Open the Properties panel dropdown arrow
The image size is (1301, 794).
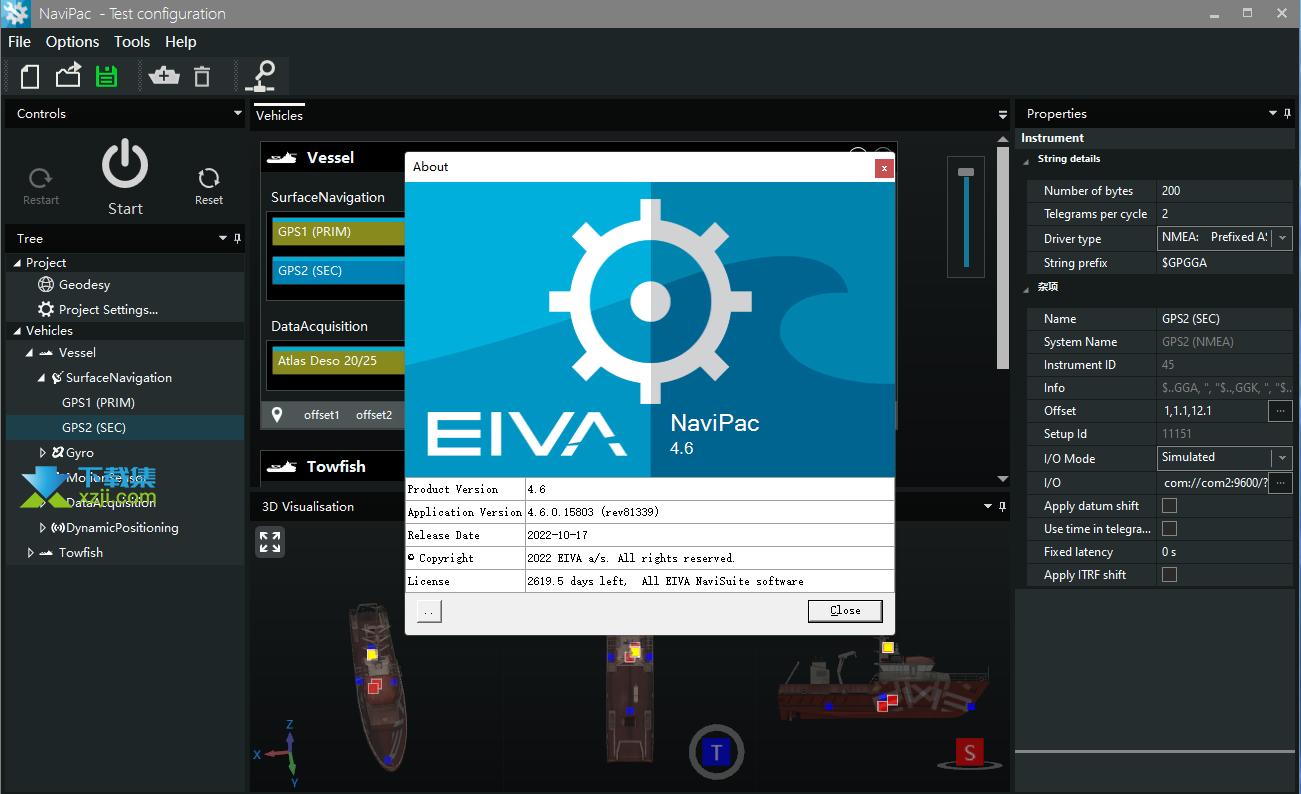1273,114
